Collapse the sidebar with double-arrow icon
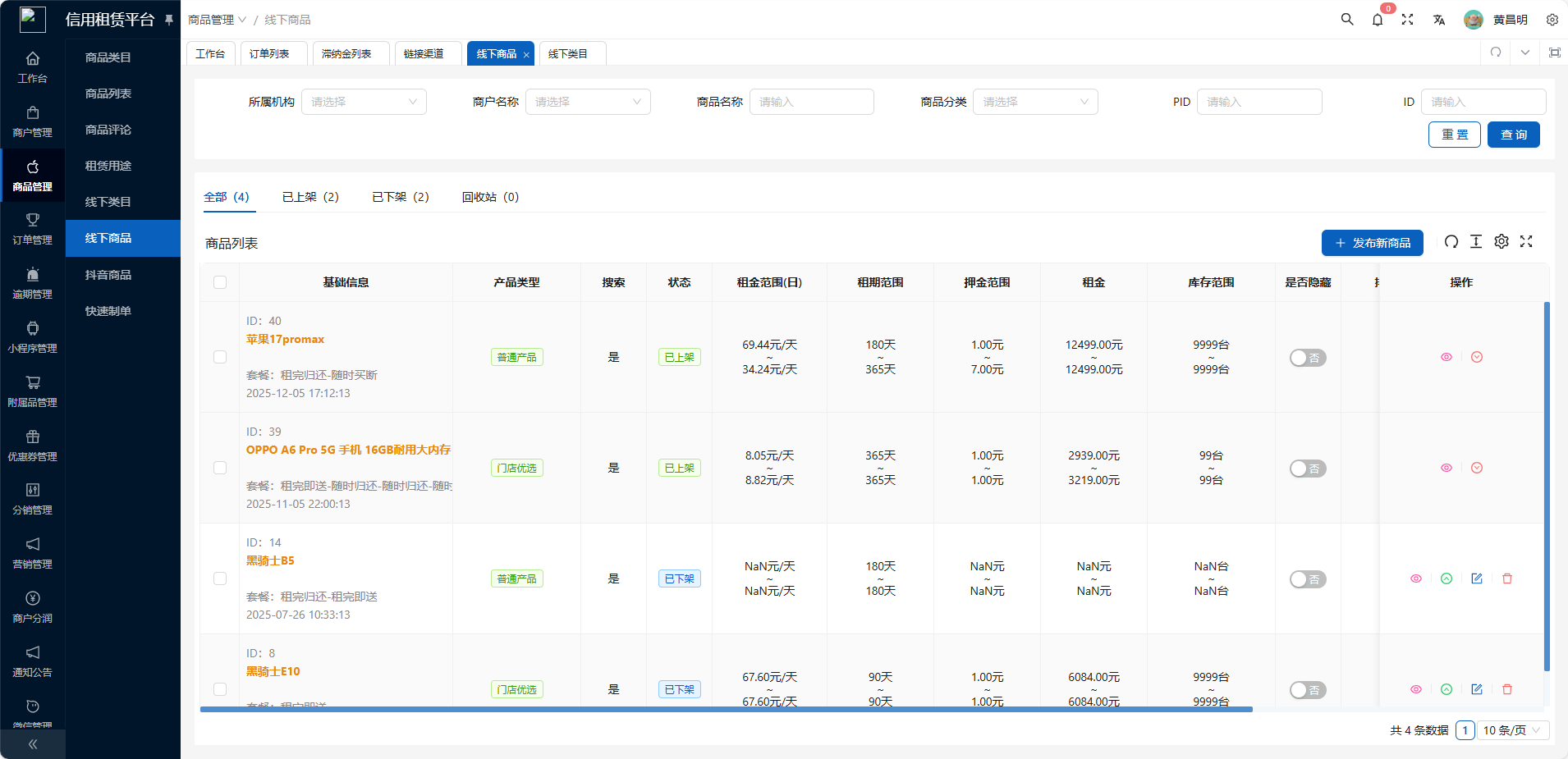 33,744
